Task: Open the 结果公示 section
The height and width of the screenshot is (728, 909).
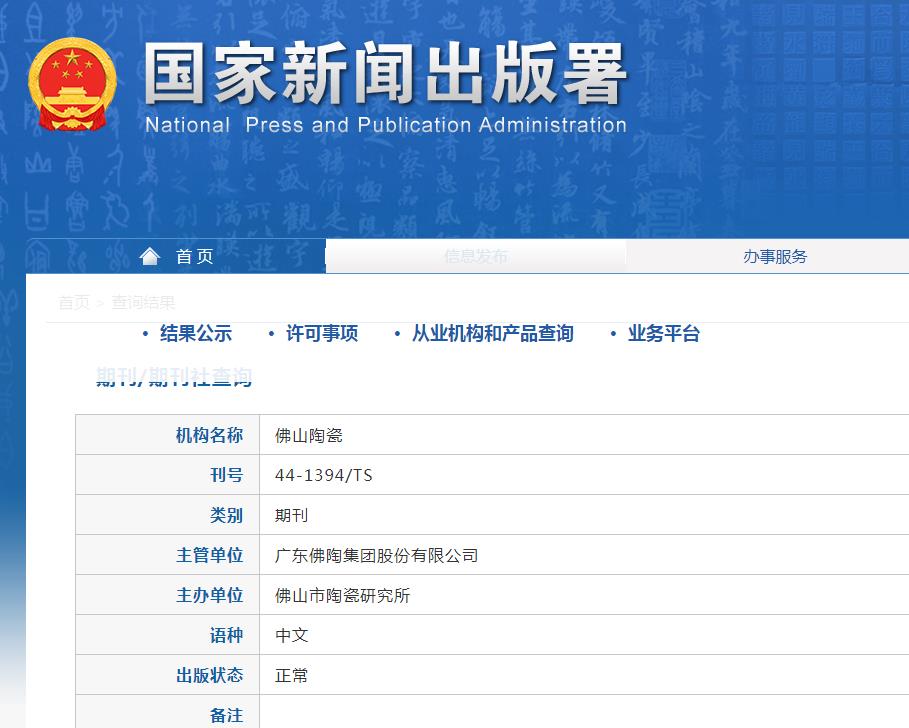Action: [199, 334]
